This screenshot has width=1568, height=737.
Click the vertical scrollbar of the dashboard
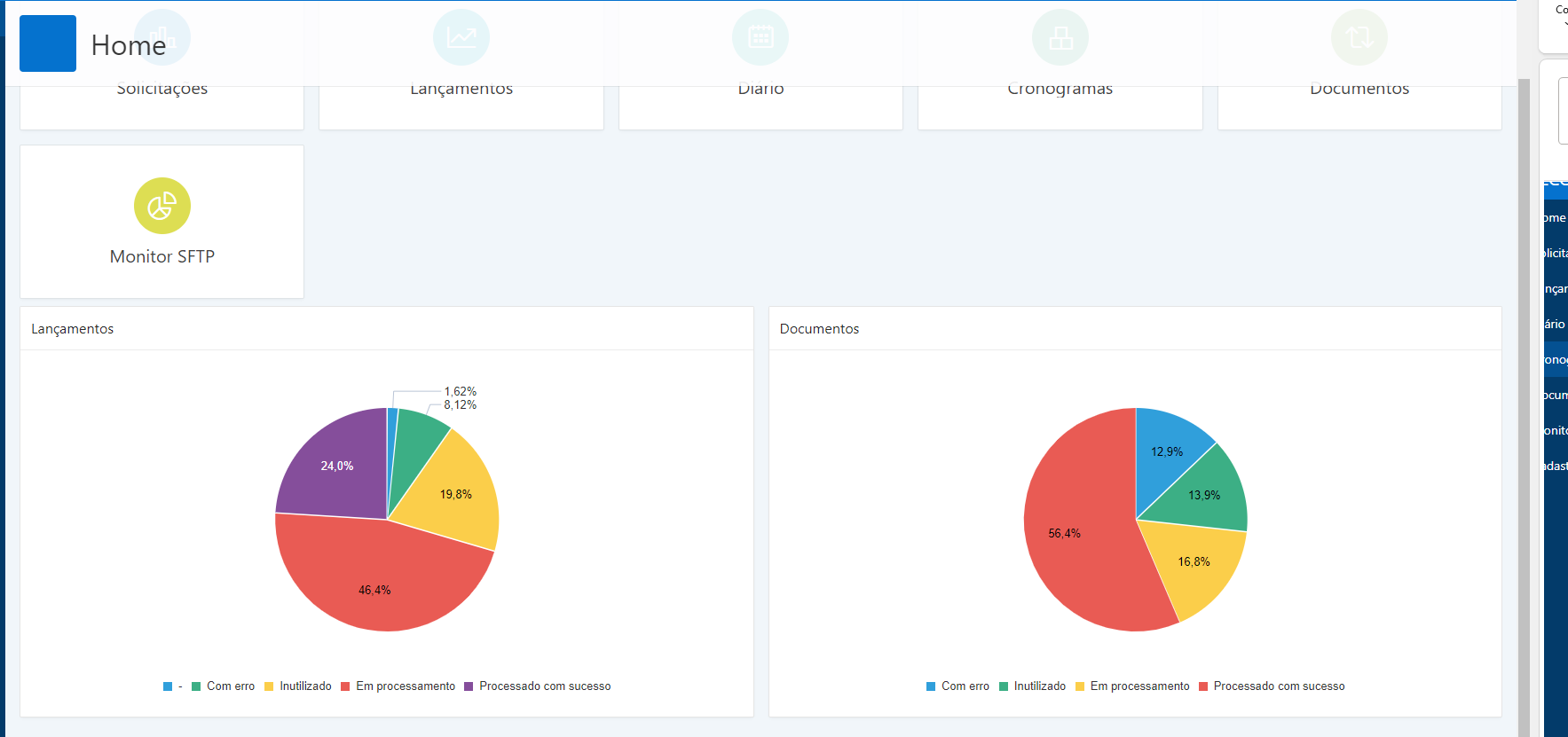(x=1524, y=399)
